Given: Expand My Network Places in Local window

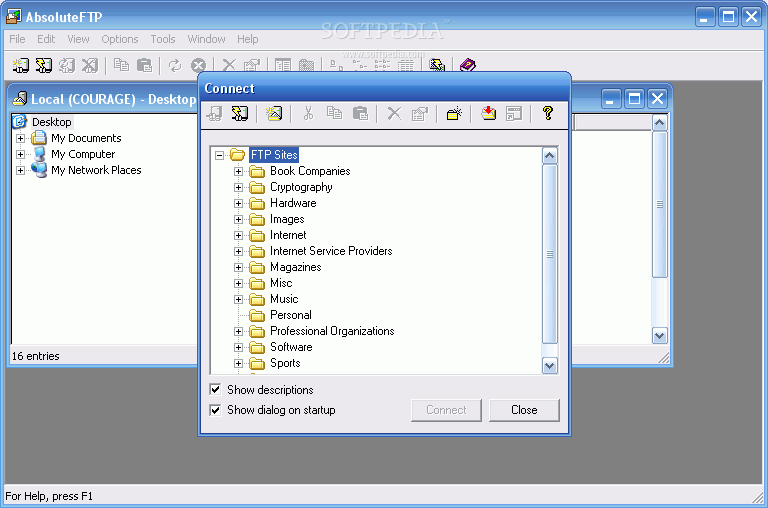Looking at the screenshot, I should (20, 170).
